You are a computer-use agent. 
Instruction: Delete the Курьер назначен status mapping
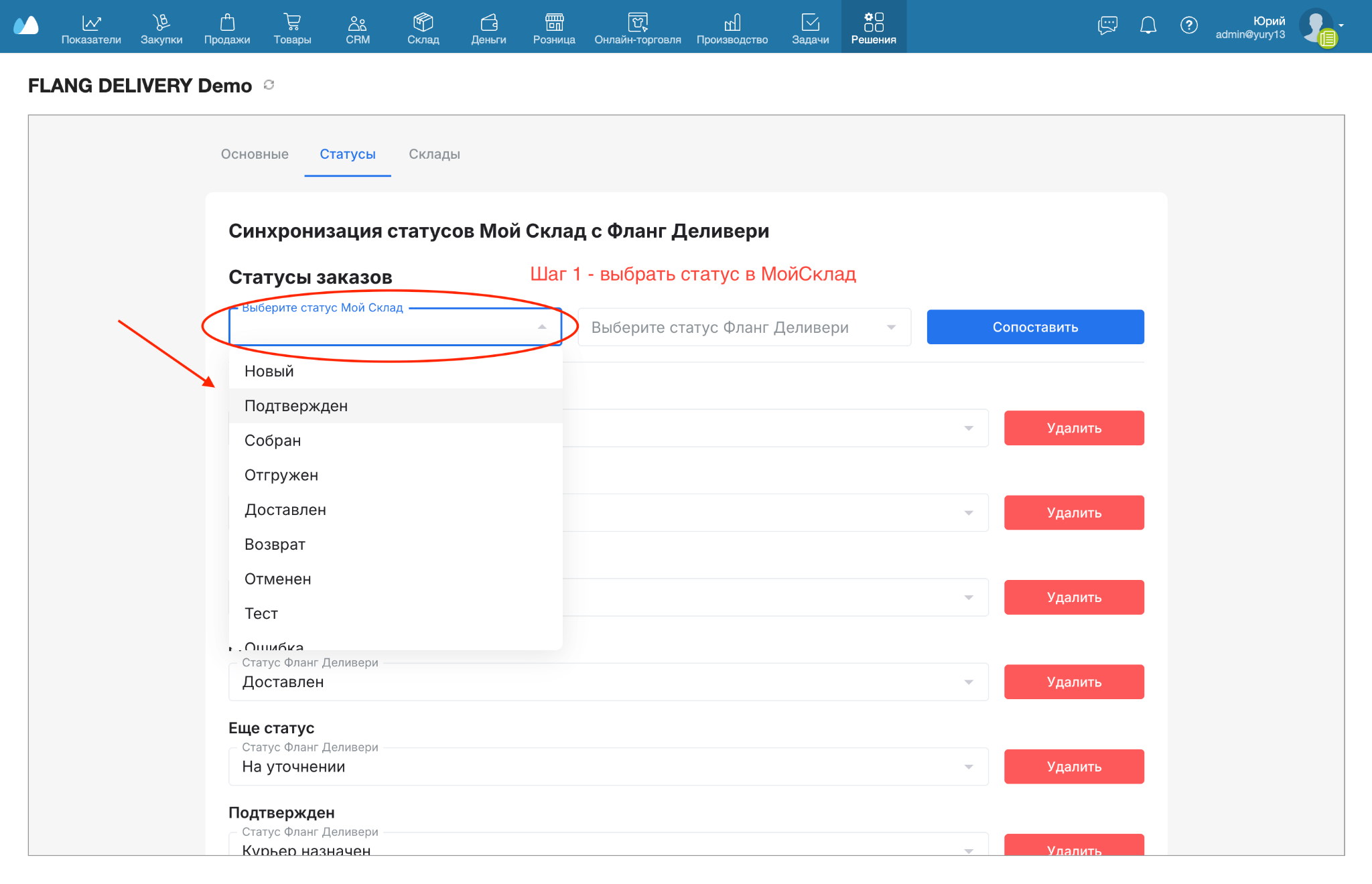coord(1074,845)
